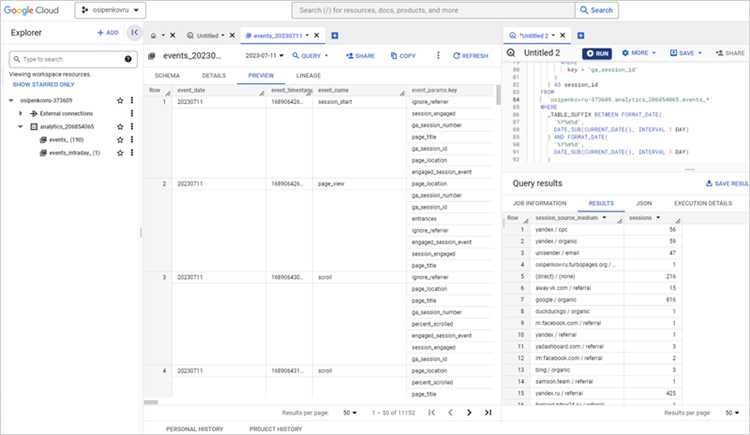The height and width of the screenshot is (435, 750).
Task: Copy the events table
Action: [x=403, y=56]
